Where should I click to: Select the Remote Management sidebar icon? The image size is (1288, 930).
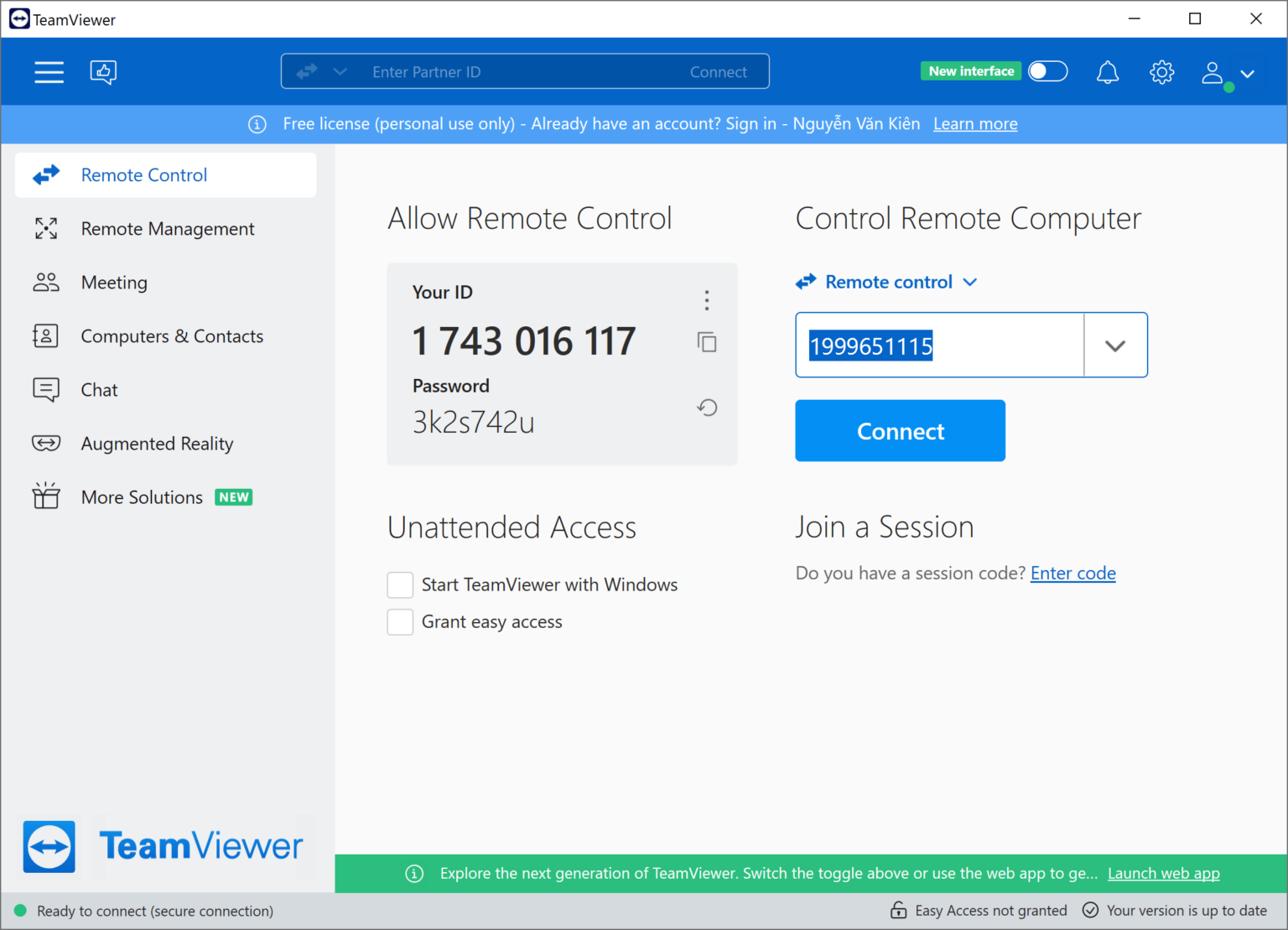(46, 228)
